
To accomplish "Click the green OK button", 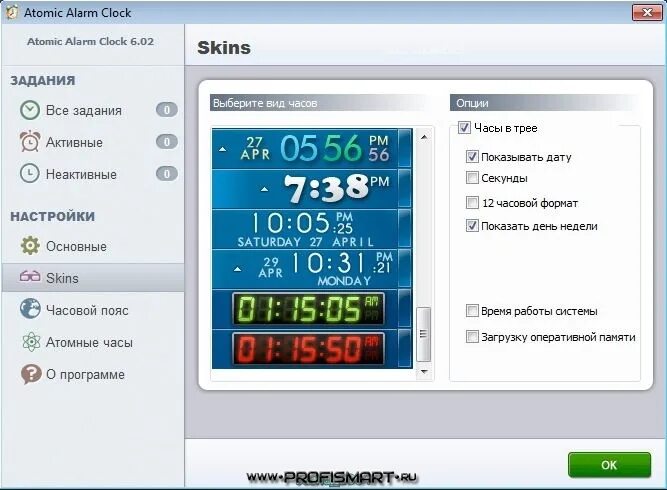I will click(x=609, y=464).
